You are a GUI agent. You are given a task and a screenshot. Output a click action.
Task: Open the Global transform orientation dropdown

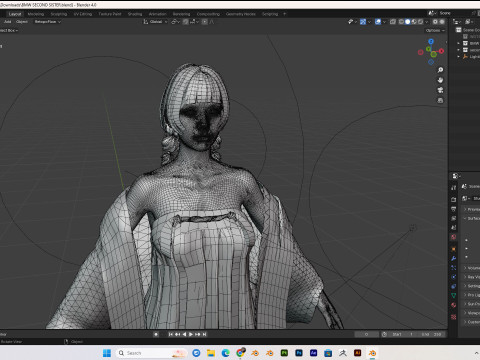coord(155,22)
